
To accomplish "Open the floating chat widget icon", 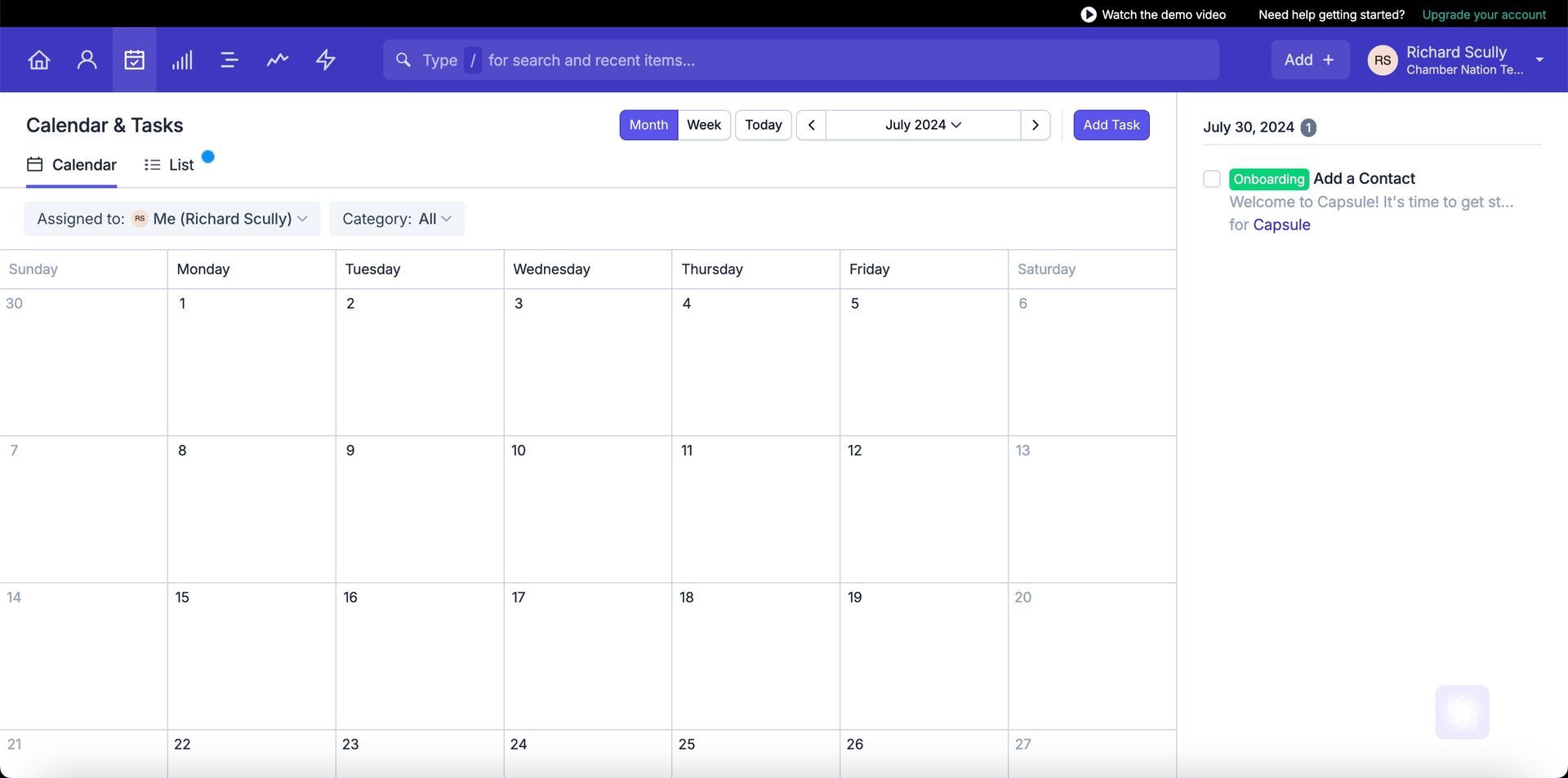I will coord(1462,712).
